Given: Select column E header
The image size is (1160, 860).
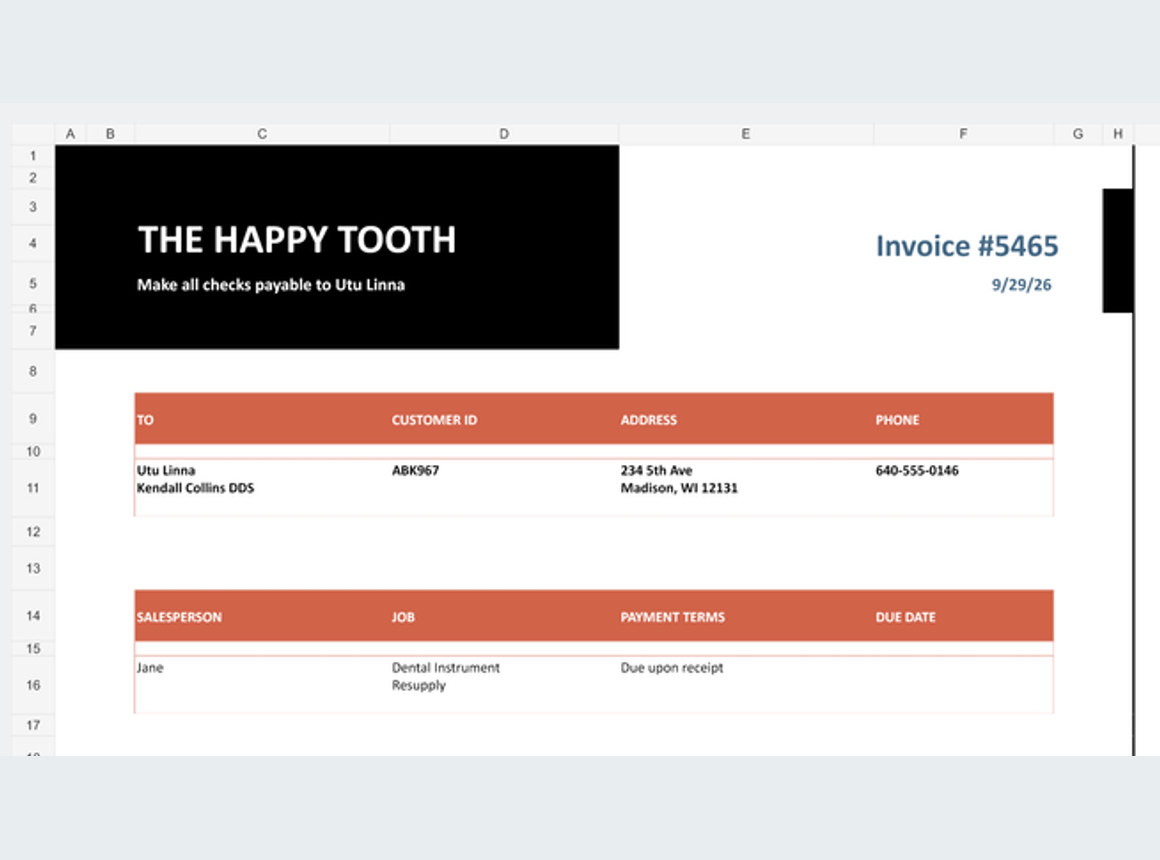Looking at the screenshot, I should [746, 134].
